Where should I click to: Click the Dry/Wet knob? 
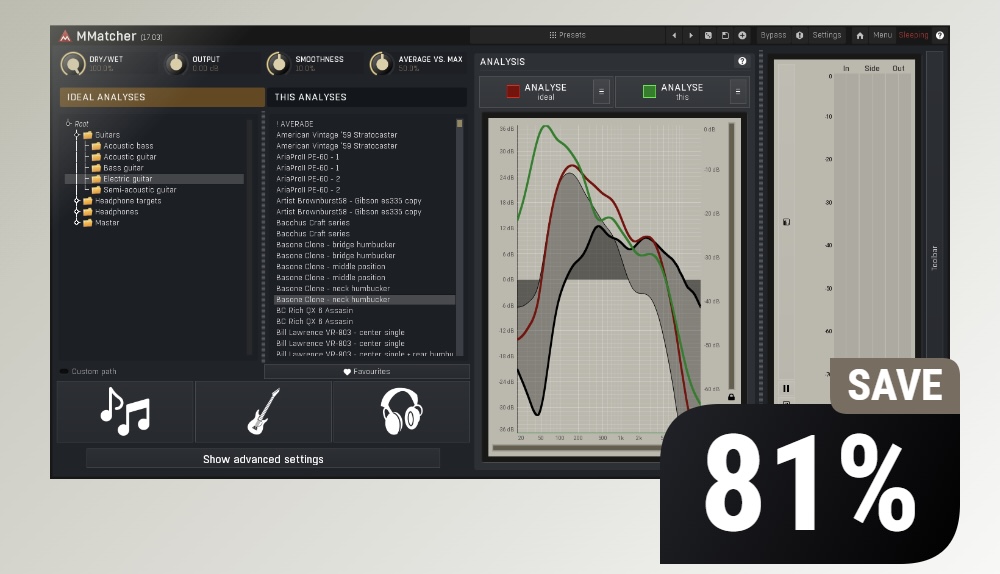coord(73,64)
